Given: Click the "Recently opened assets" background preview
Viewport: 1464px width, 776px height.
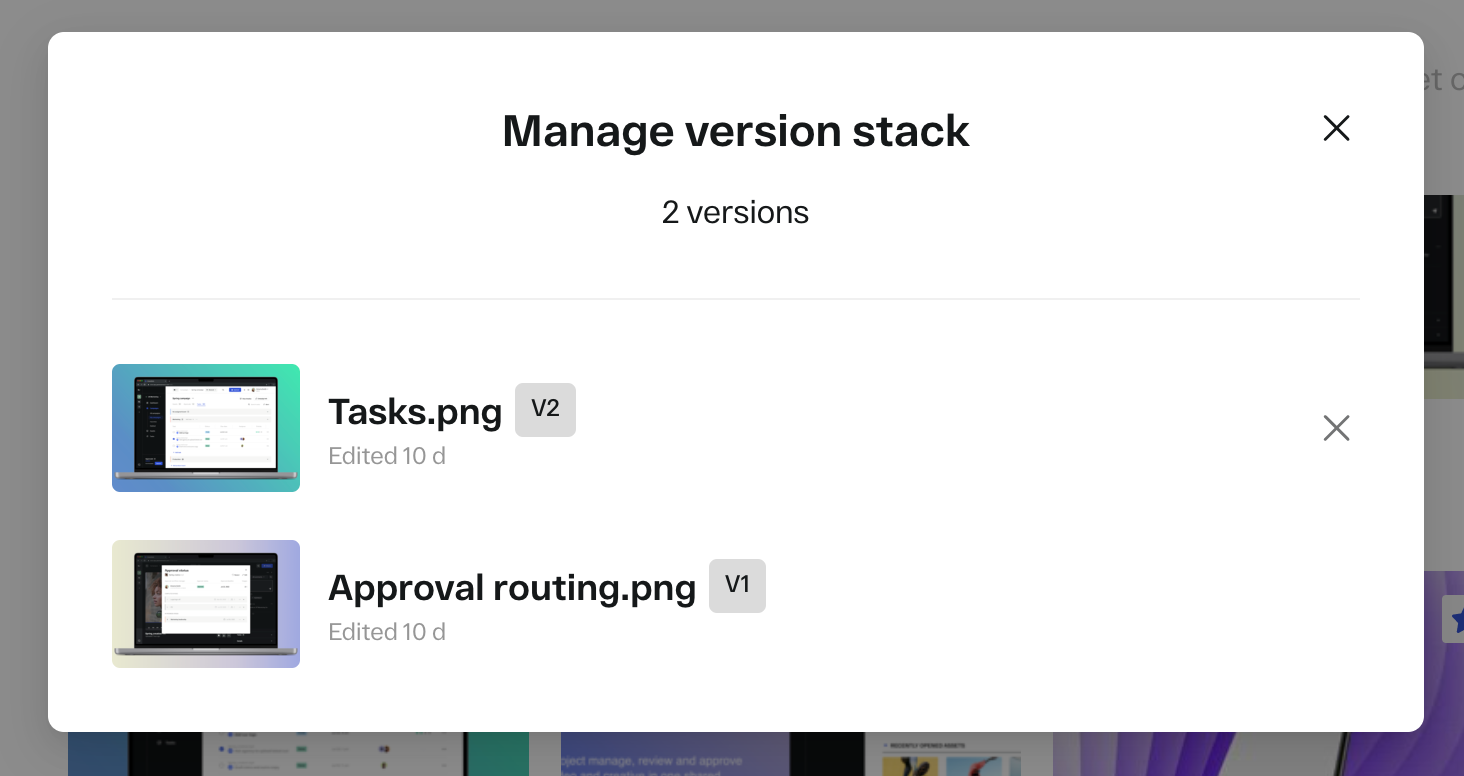Looking at the screenshot, I should point(960,753).
